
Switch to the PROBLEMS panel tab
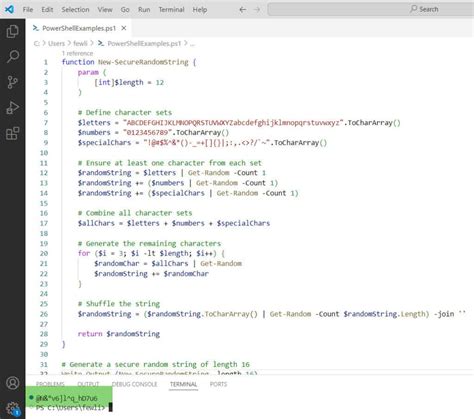pos(50,384)
